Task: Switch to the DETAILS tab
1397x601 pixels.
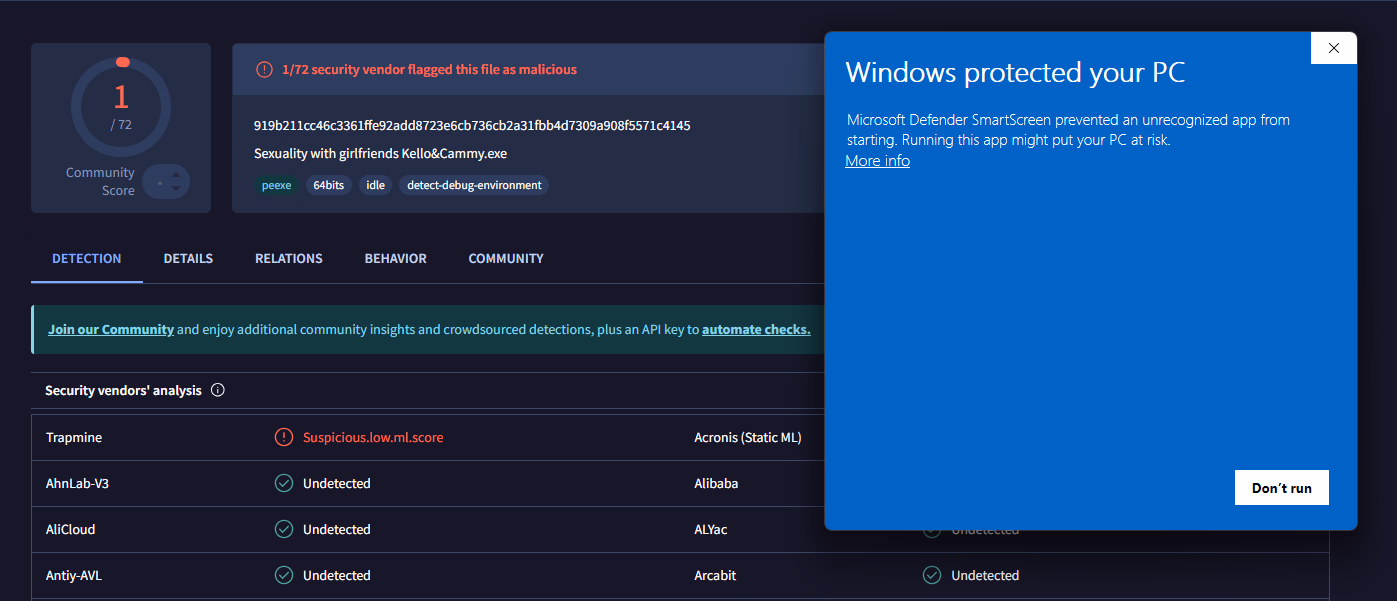Action: [188, 258]
